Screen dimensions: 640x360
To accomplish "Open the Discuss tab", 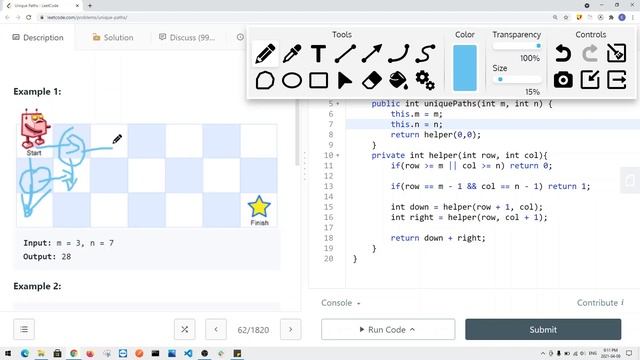I will (187, 38).
